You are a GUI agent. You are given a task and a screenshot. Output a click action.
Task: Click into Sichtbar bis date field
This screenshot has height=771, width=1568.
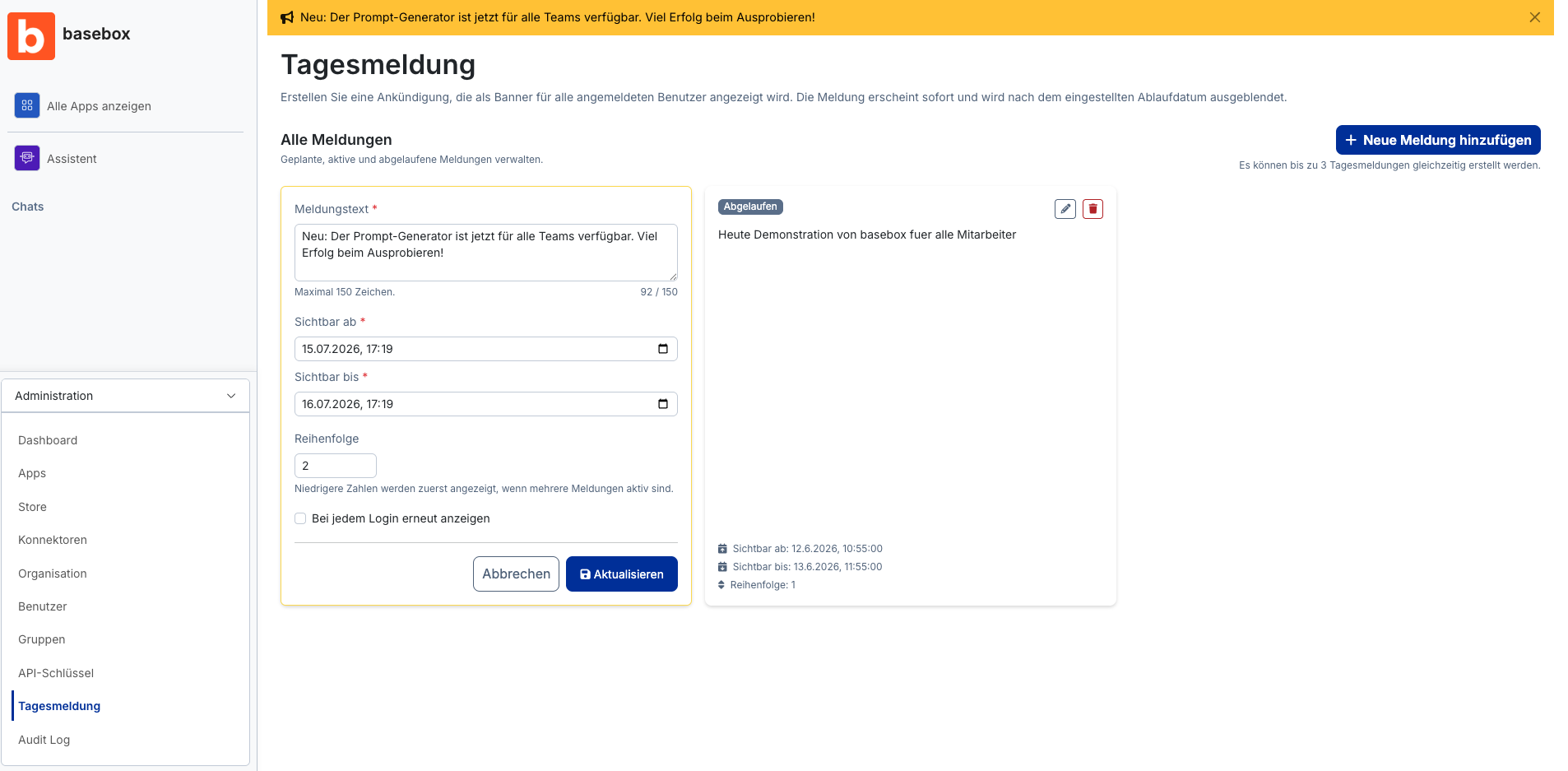[x=486, y=404]
